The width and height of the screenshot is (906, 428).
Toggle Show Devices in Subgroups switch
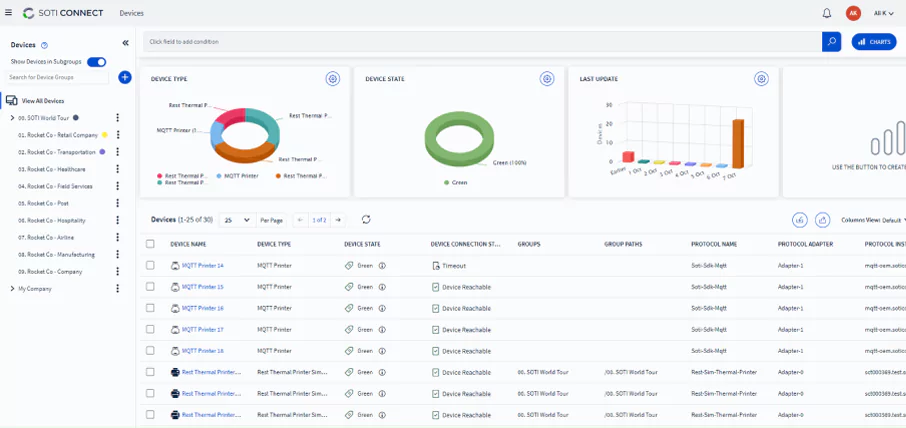96,62
